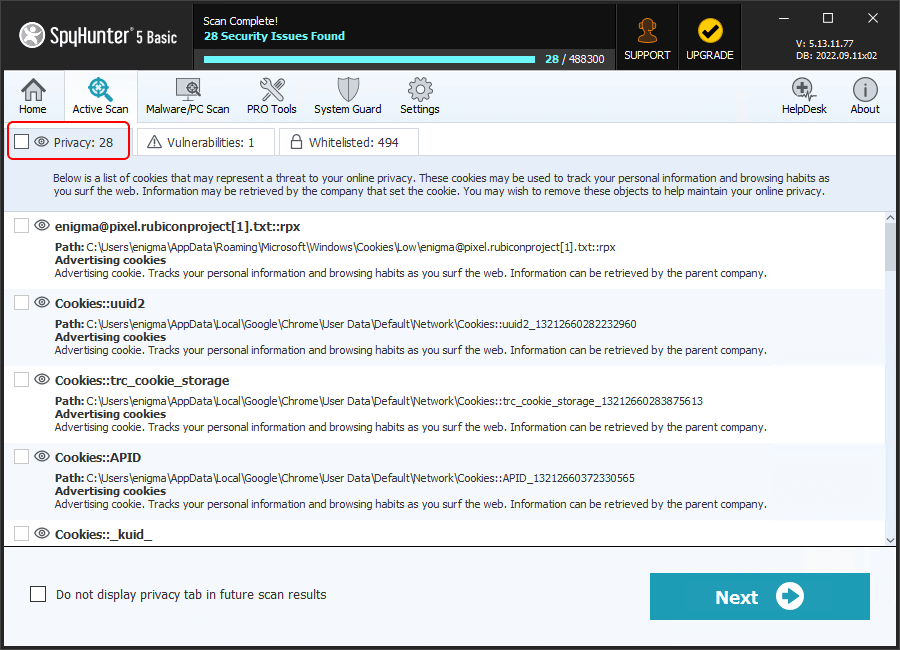900x650 pixels.
Task: Check the select-all Privacy checkbox
Action: tap(22, 143)
